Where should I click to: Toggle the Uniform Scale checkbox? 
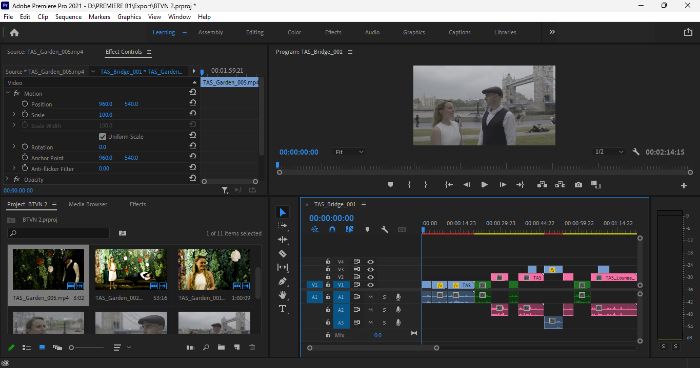(x=102, y=137)
